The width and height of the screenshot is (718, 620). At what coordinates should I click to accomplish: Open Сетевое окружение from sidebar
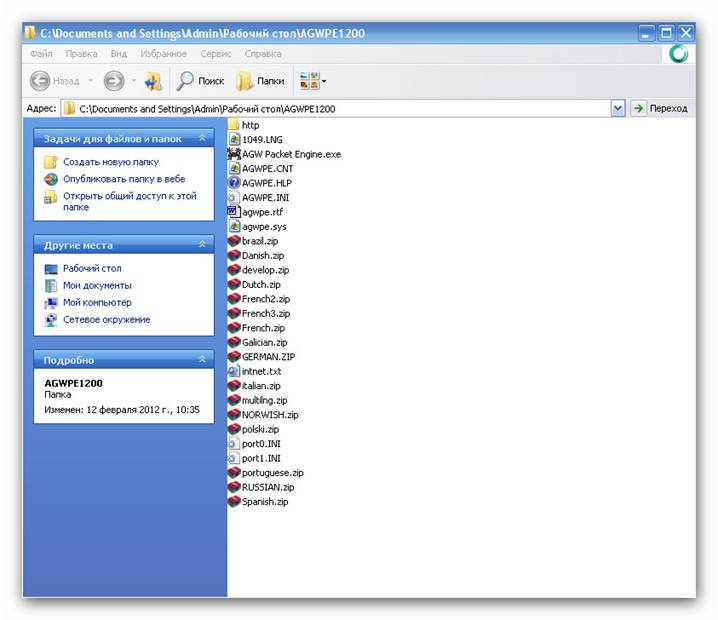tap(106, 319)
